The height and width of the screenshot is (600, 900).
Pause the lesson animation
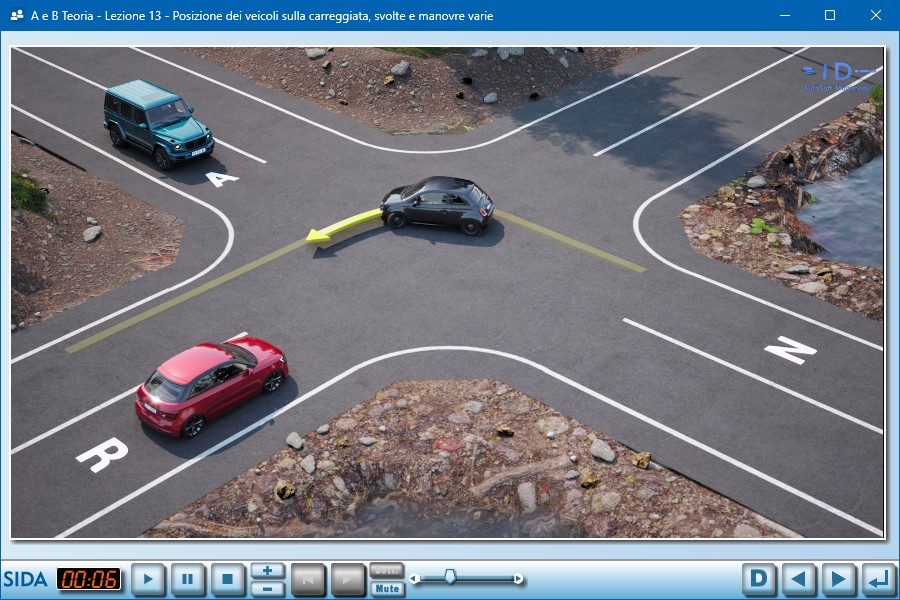click(x=188, y=579)
